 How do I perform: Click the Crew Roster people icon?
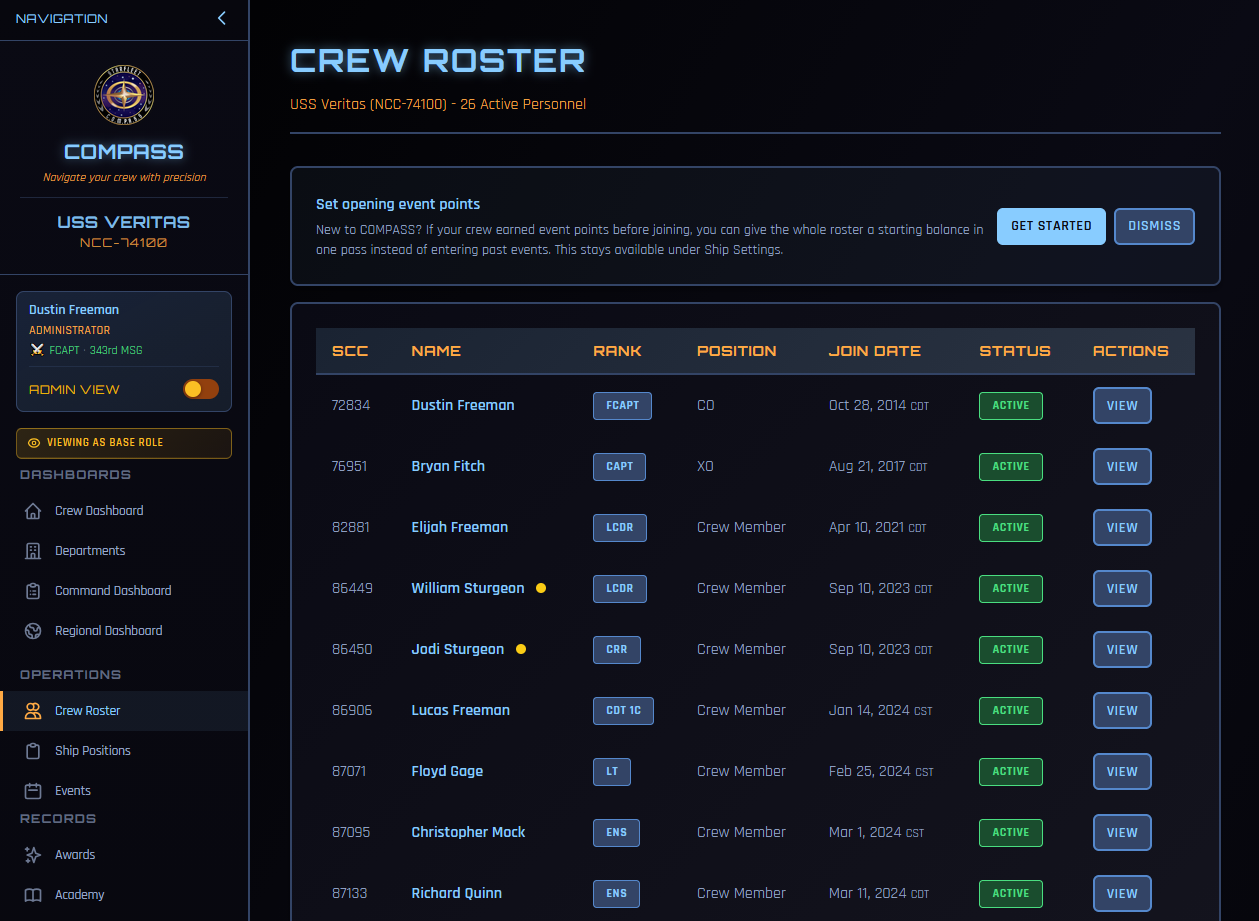(x=33, y=711)
